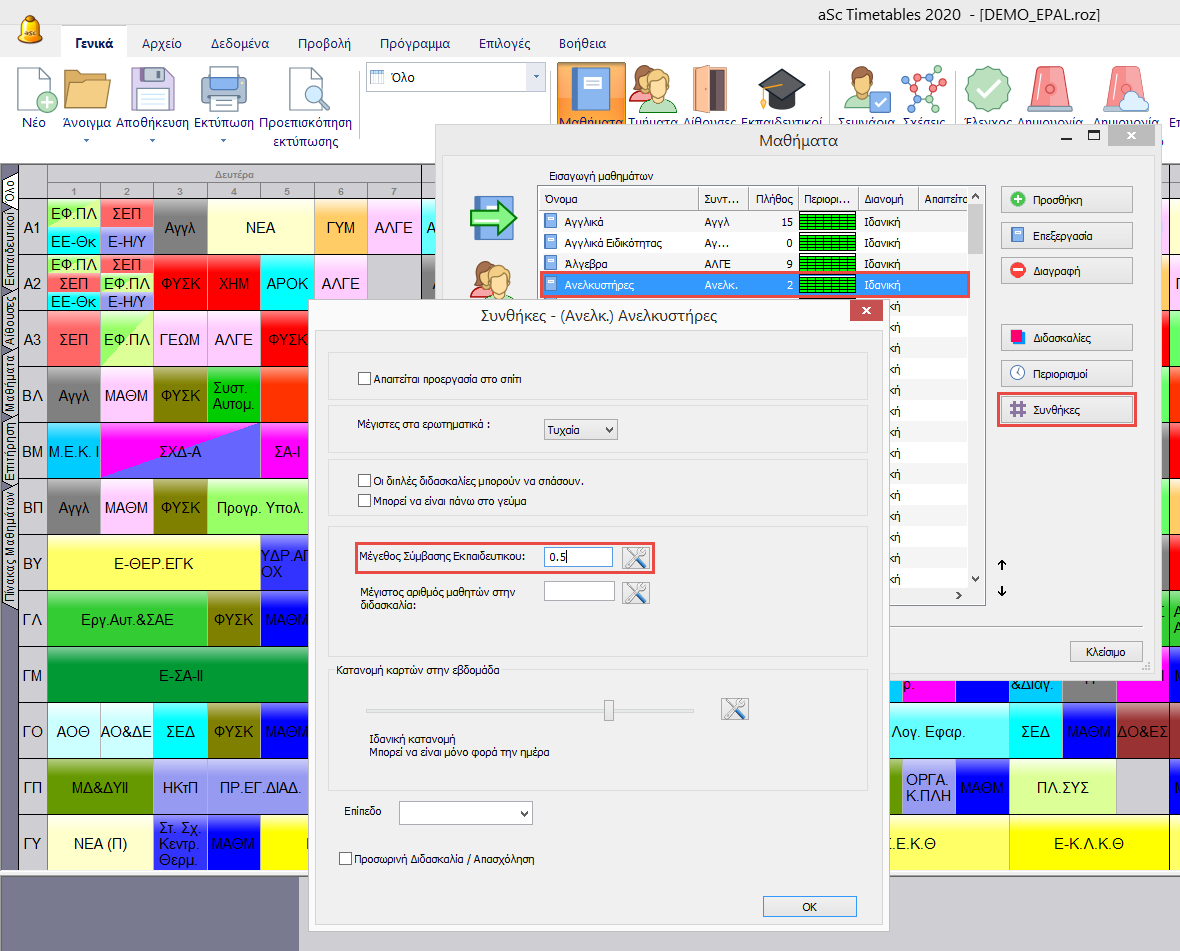This screenshot has height=951, width=1180.
Task: Toggle Μπορεί να είναι πάνω στο γεύμα
Action: (x=365, y=500)
